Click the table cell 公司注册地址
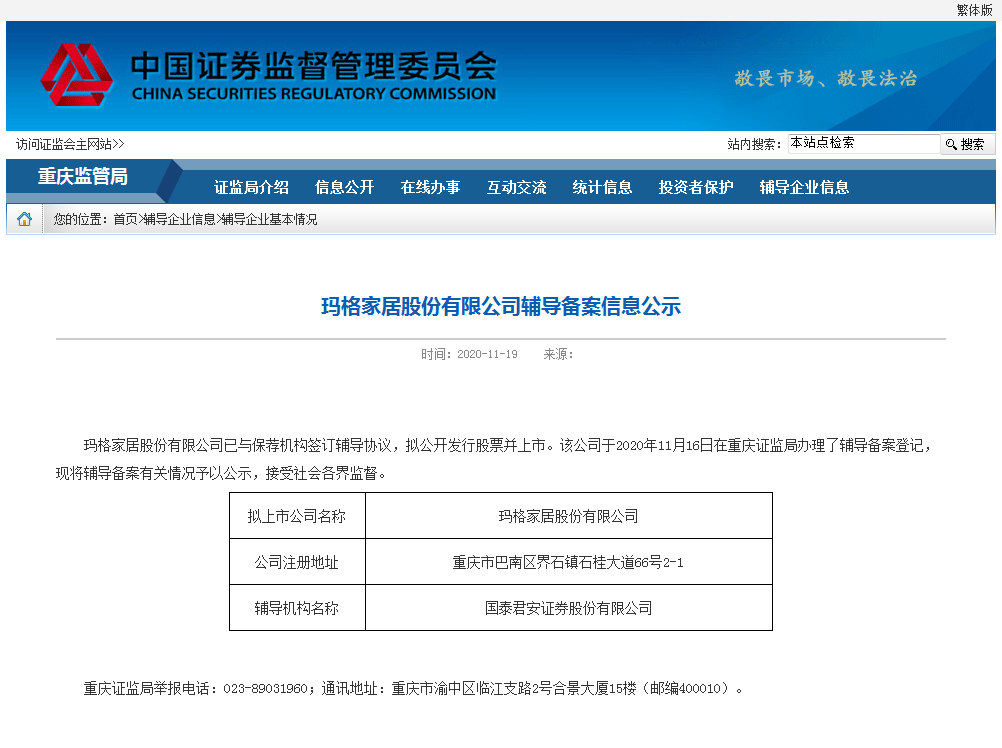The width and height of the screenshot is (1002, 748). (x=297, y=562)
